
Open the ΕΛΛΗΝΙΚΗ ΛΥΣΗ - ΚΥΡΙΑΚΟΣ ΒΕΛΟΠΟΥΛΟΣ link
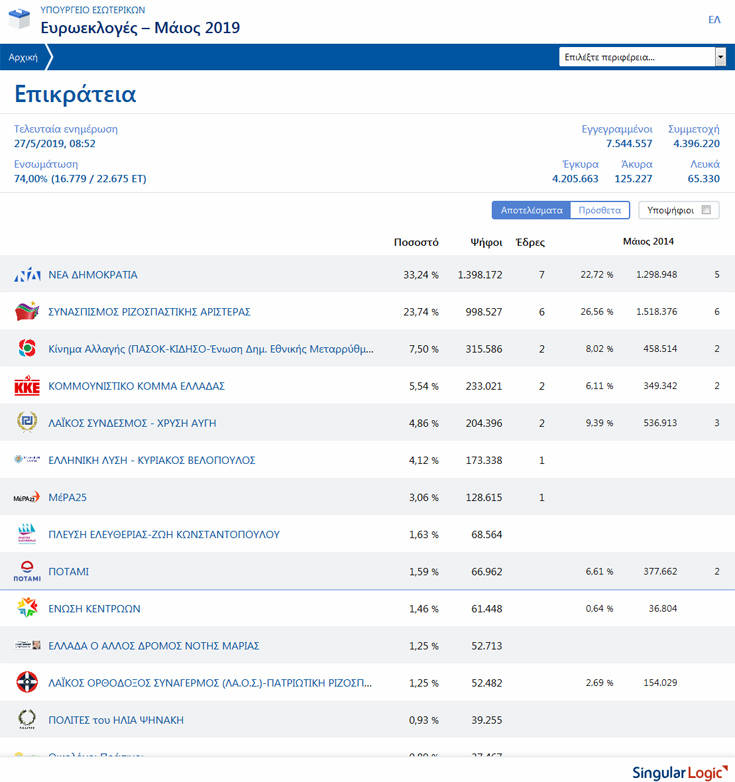click(x=152, y=460)
